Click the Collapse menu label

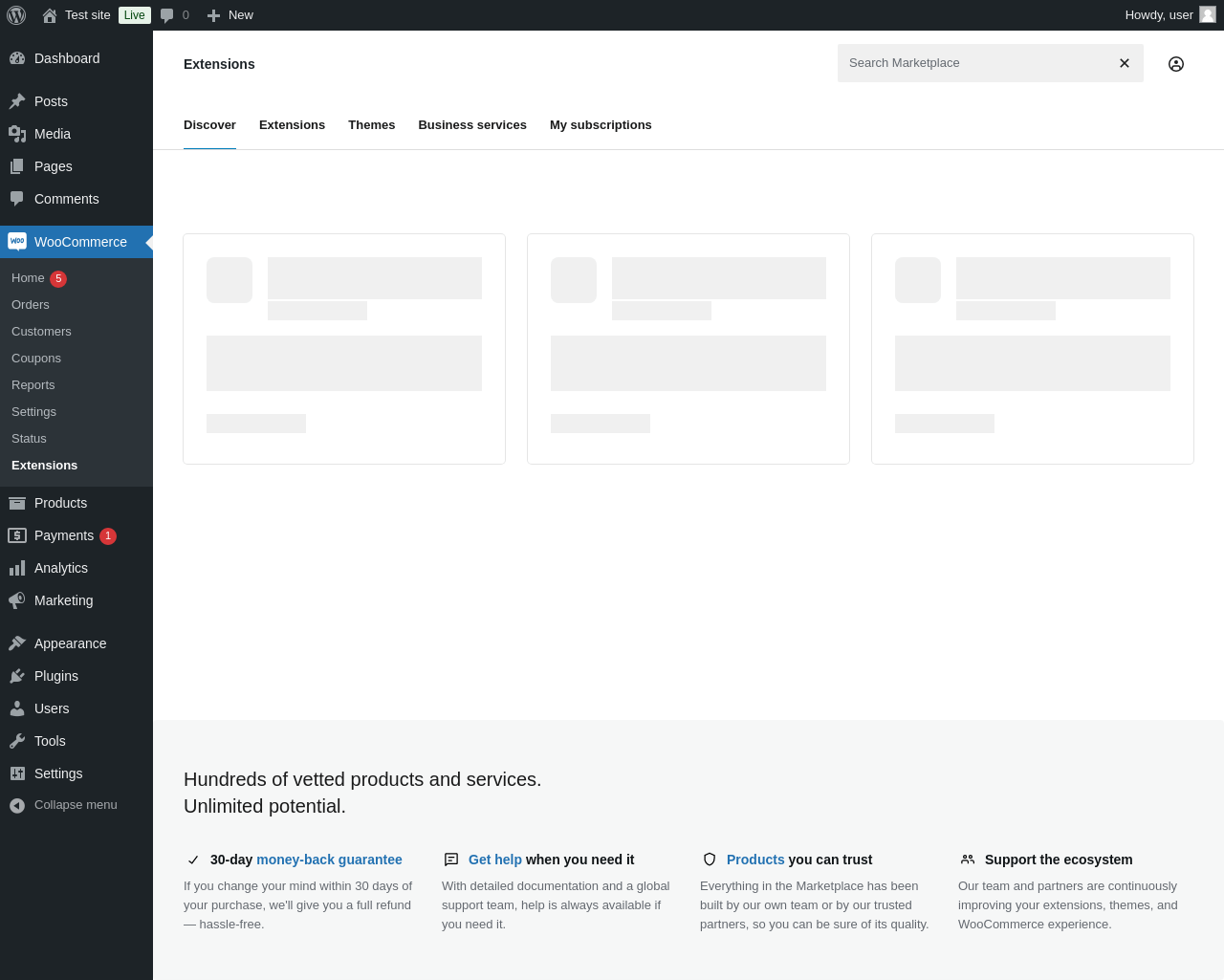(76, 805)
